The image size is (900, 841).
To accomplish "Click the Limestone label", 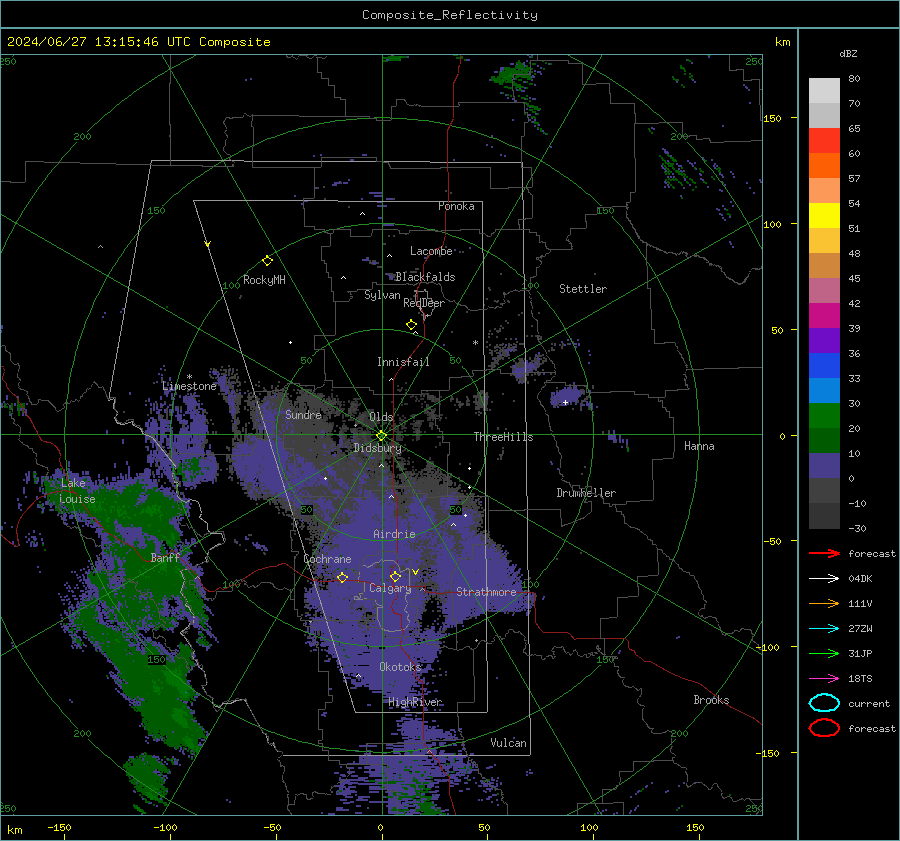I will [x=189, y=386].
